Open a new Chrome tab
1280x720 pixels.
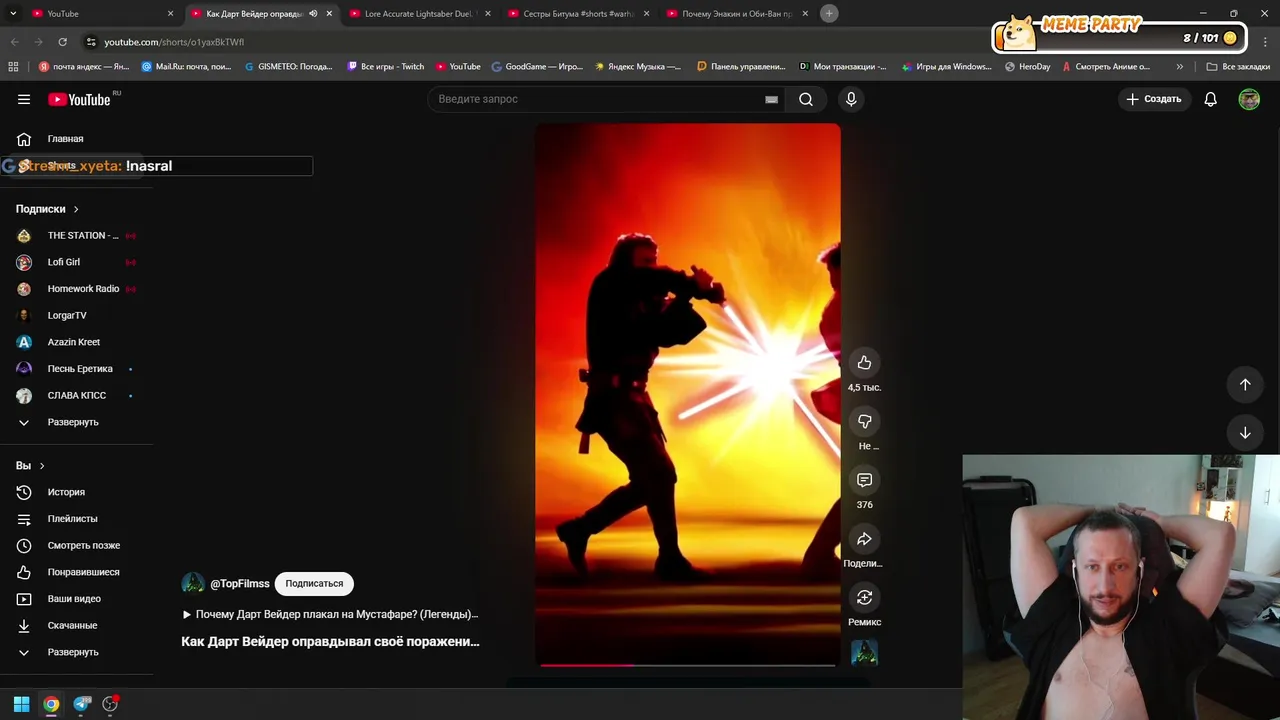(x=829, y=13)
